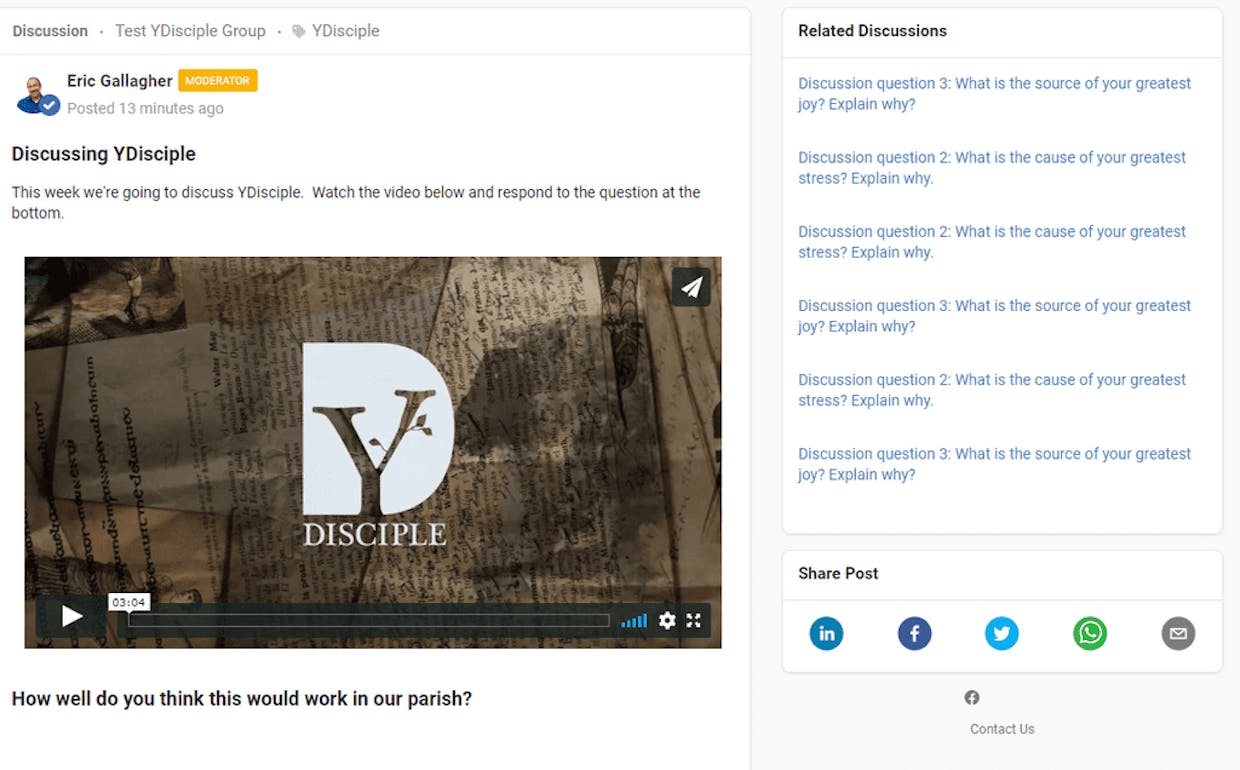Click the Eric Gallagher author name
Viewport: 1240px width, 770px height.
pyautogui.click(x=120, y=81)
